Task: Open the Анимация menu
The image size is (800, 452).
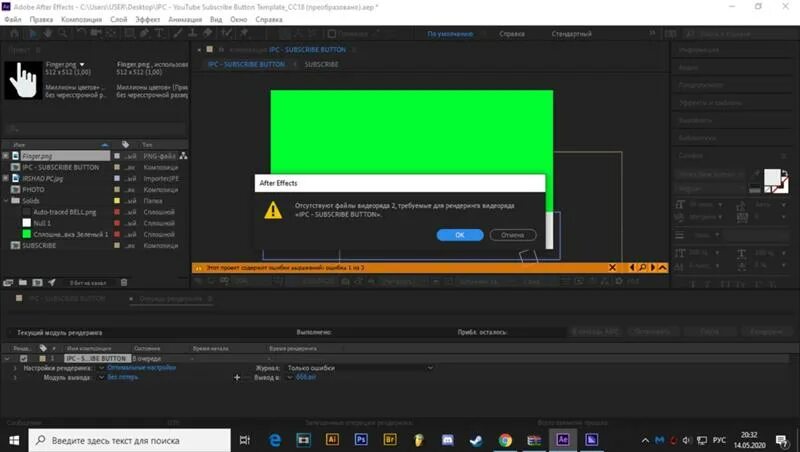Action: [x=185, y=19]
